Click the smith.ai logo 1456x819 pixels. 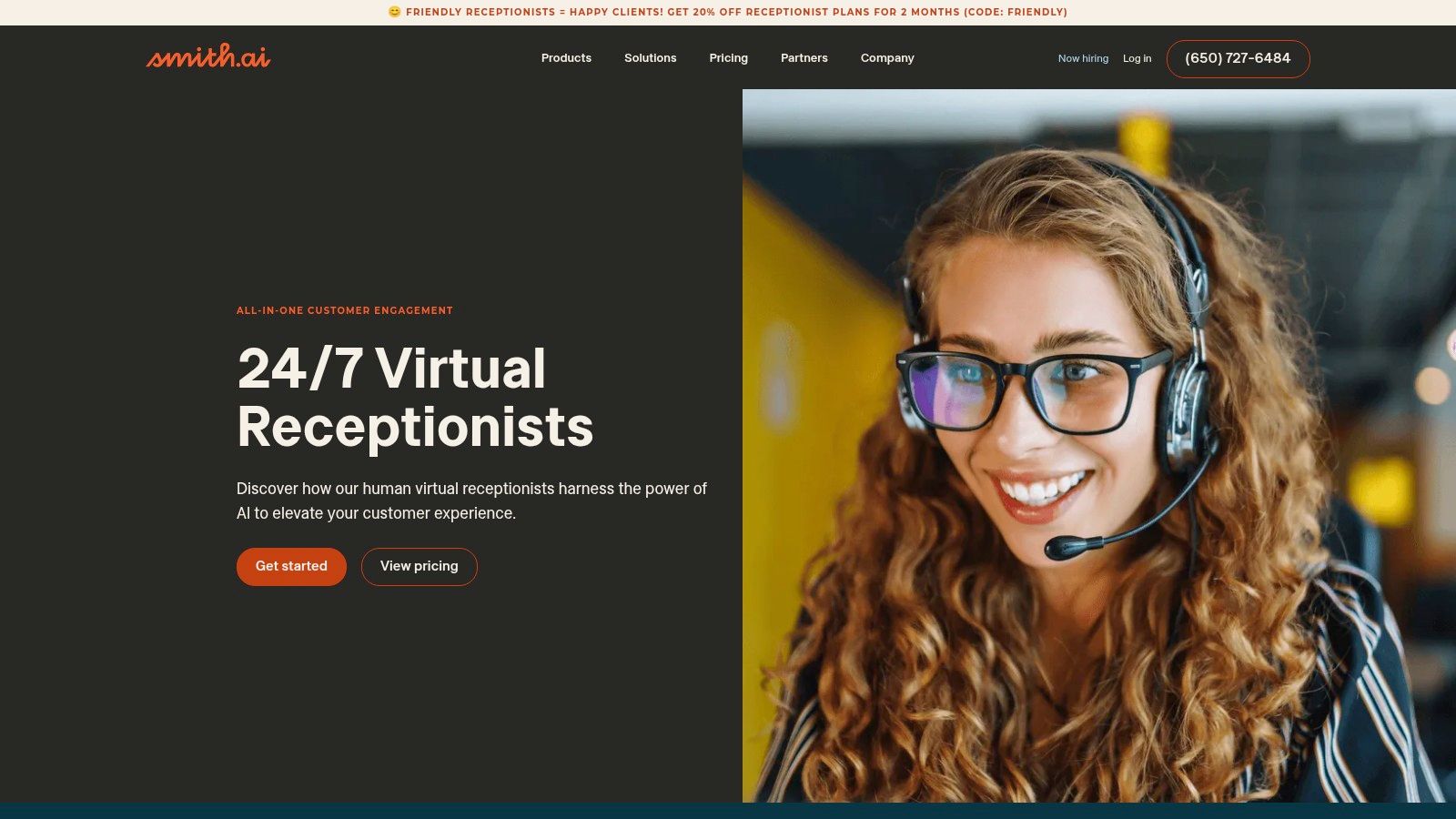click(208, 57)
